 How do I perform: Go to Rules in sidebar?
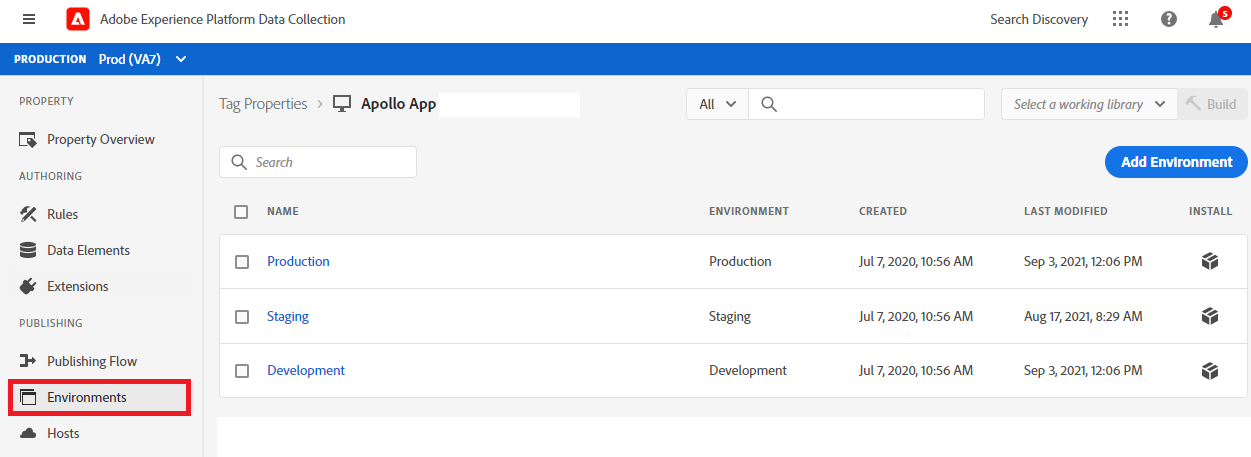pos(62,214)
